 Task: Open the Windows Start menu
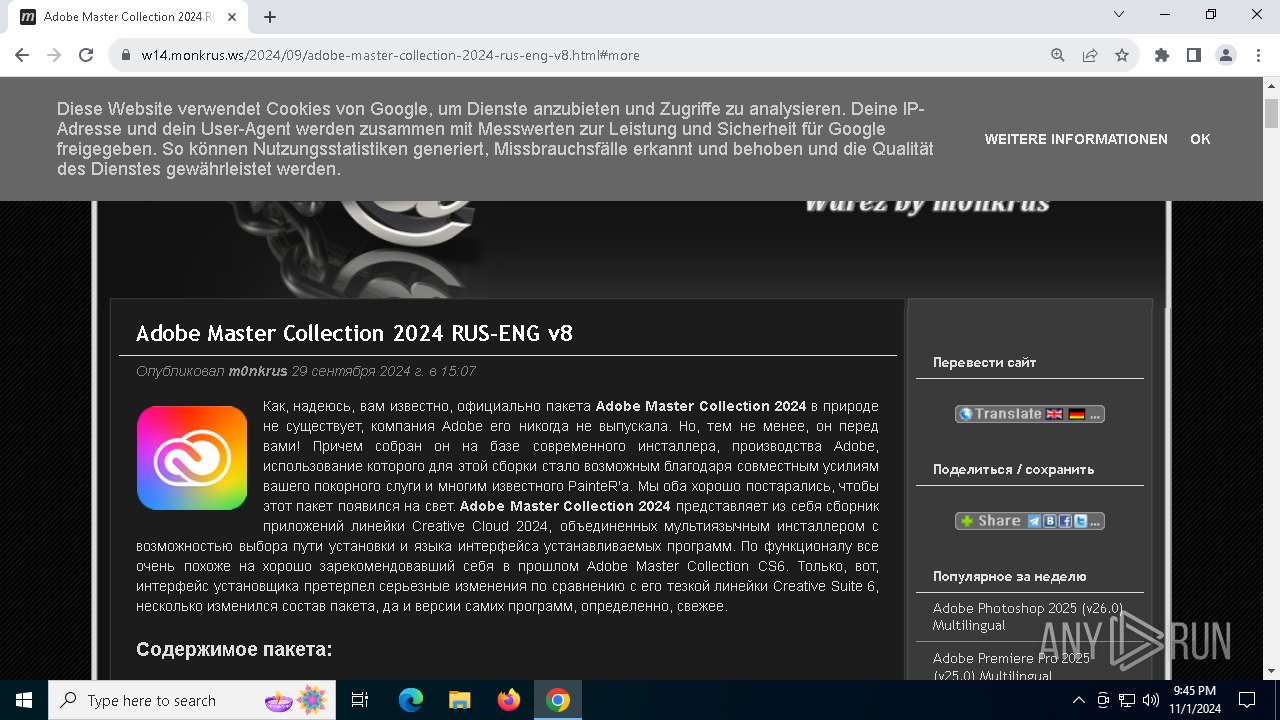click(24, 700)
